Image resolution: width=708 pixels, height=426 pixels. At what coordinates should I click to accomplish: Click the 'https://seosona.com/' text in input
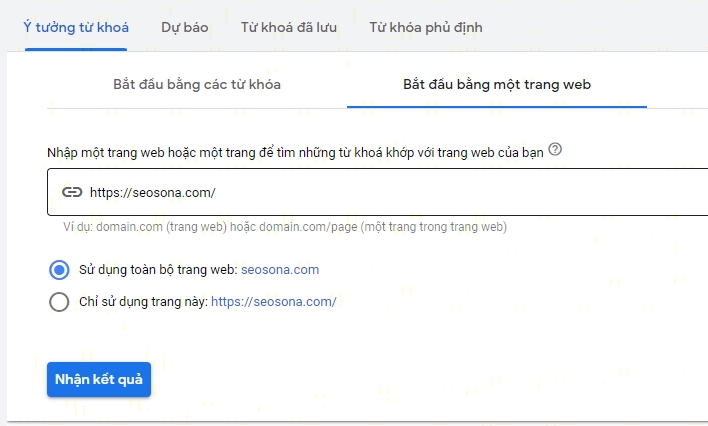tap(152, 192)
